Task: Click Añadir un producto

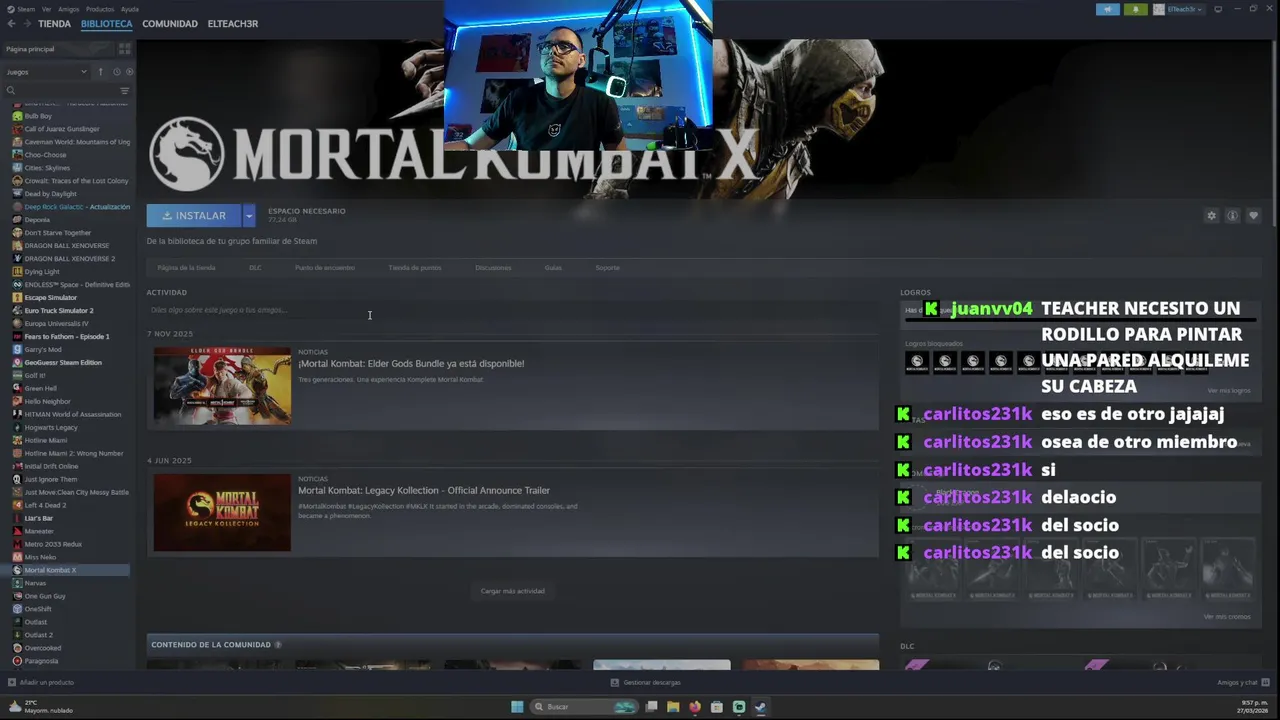Action: 41,682
